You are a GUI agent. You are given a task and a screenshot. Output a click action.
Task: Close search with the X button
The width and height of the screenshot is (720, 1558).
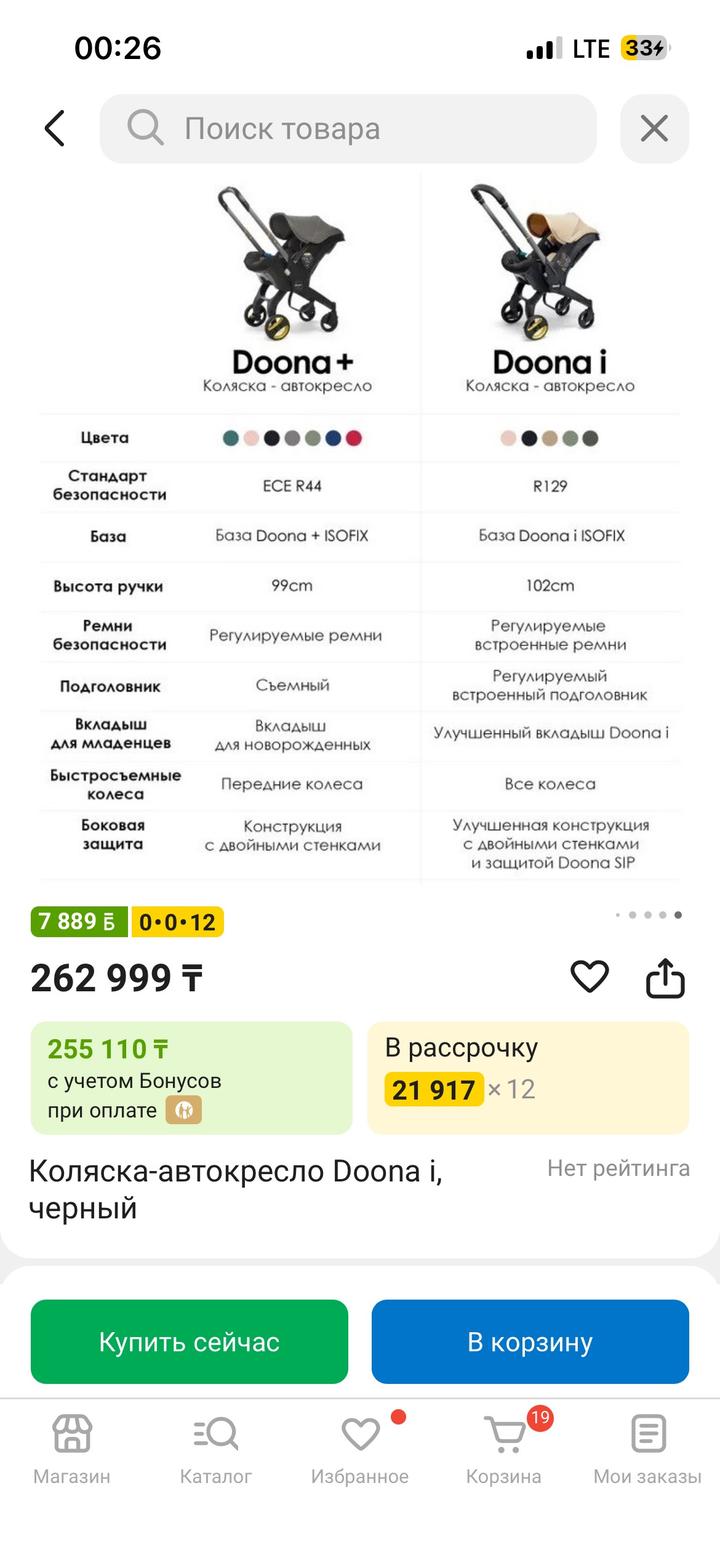[654, 128]
